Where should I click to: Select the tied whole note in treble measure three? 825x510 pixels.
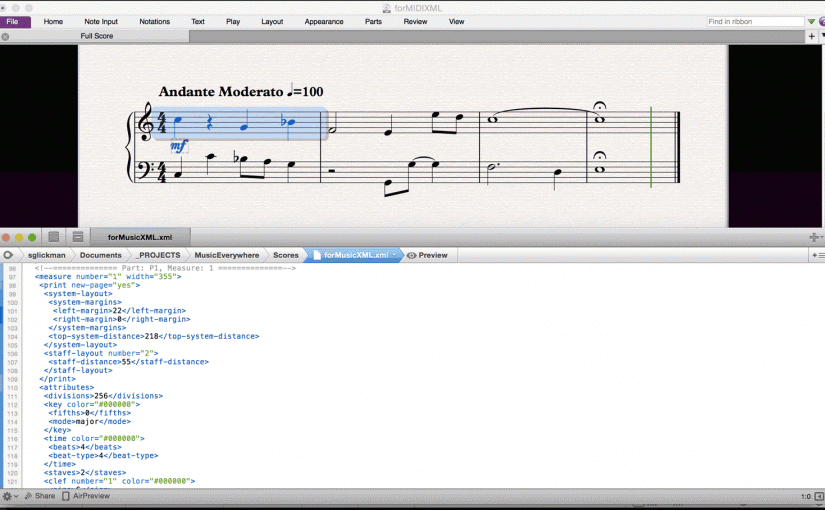click(492, 119)
